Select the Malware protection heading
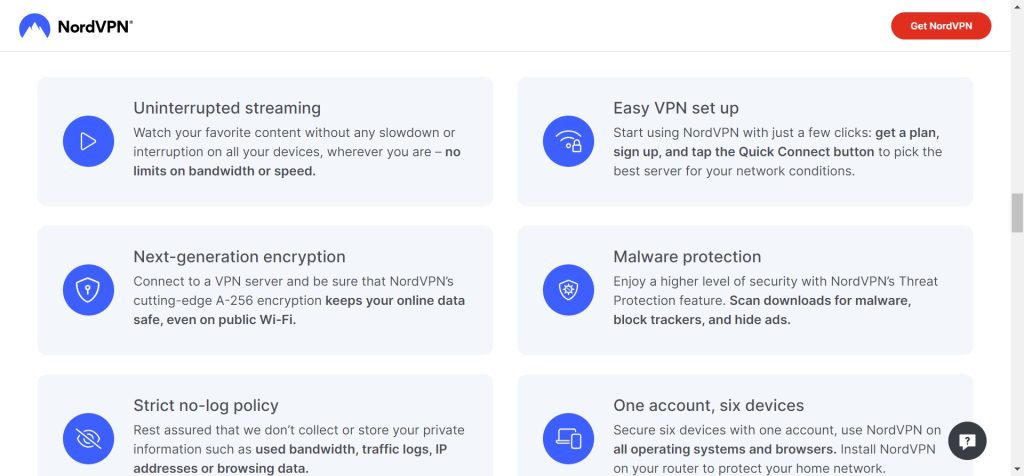Image resolution: width=1024 pixels, height=476 pixels. (687, 257)
